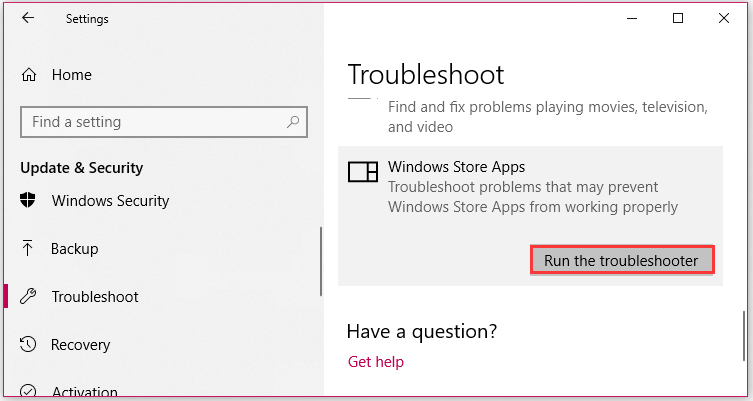Open Home from the house icon
Image resolution: width=753 pixels, height=401 pixels.
(x=29, y=75)
